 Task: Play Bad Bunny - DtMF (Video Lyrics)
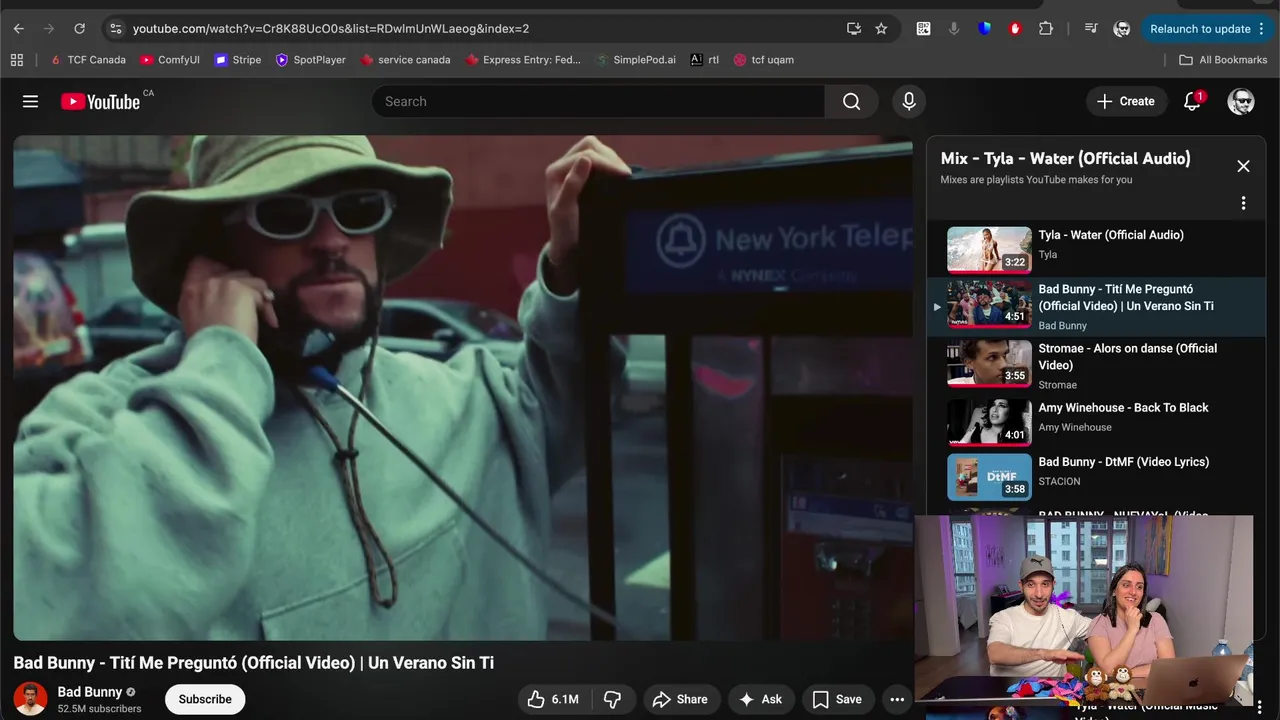point(1097,476)
